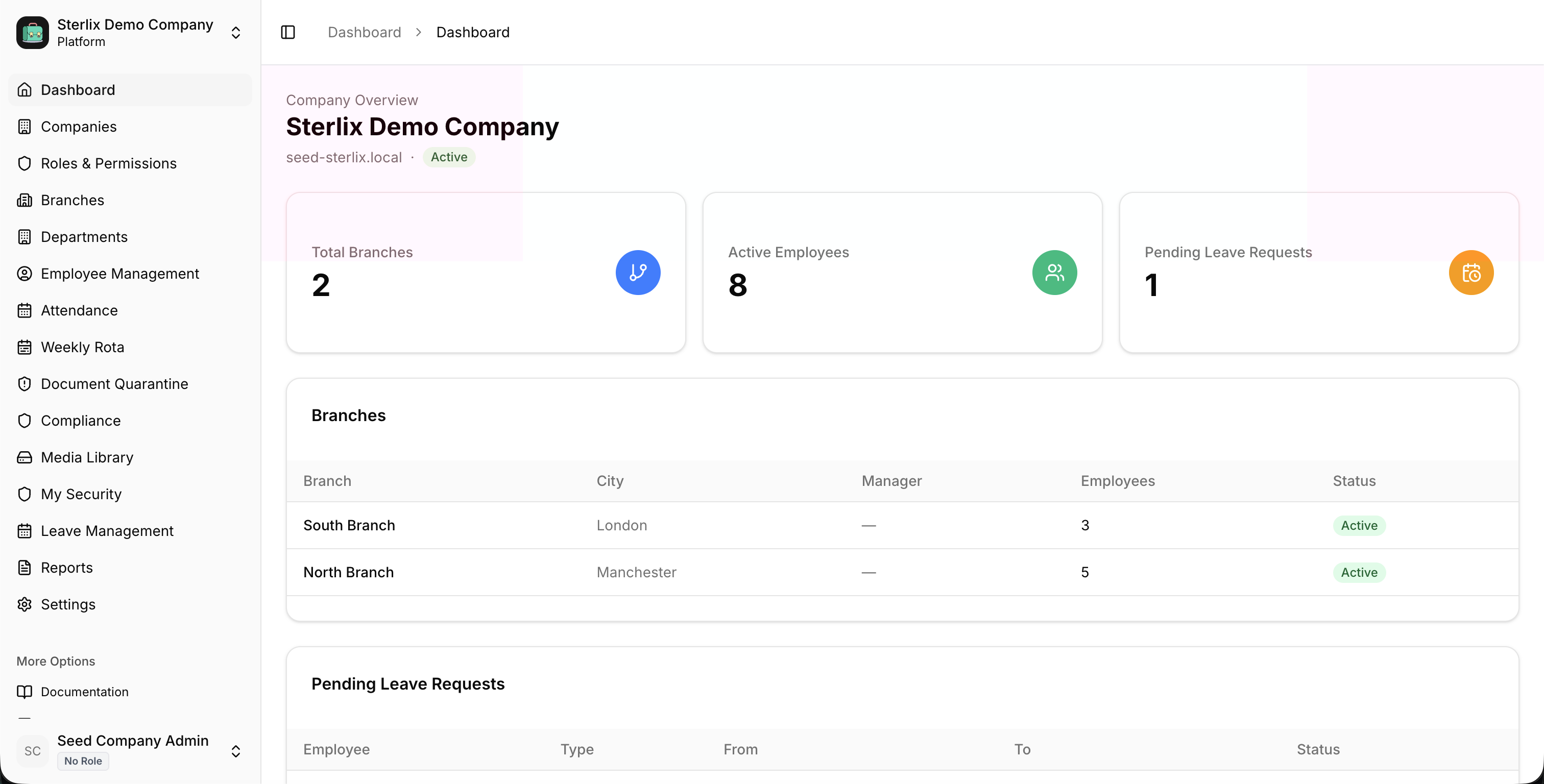Click the Active badge next to seed-sterlix.local

pos(448,157)
